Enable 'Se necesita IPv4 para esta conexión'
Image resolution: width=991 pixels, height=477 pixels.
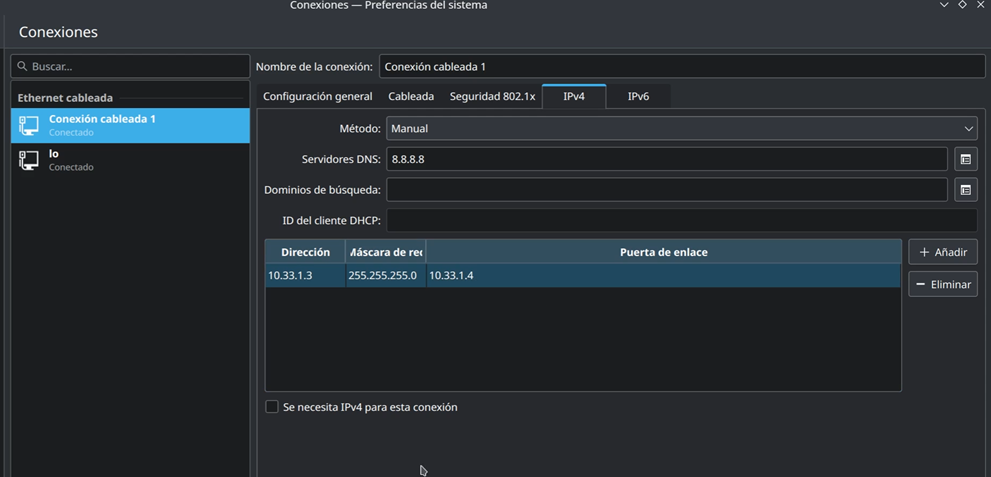[x=272, y=407]
